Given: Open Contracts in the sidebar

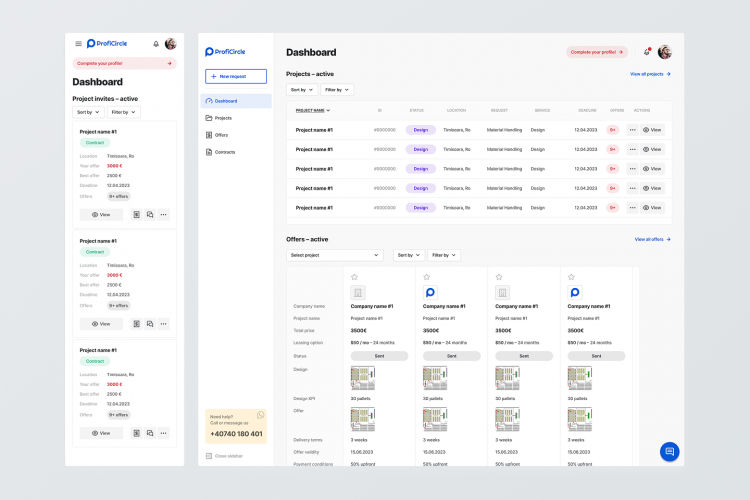Looking at the screenshot, I should [x=236, y=152].
